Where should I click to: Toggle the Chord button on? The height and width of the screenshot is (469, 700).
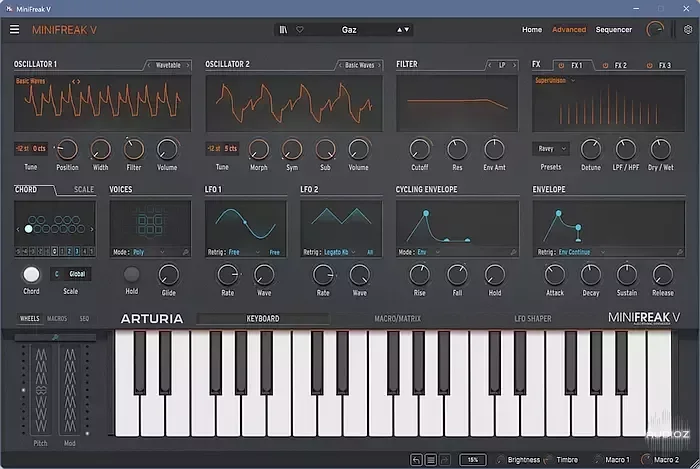(31, 274)
